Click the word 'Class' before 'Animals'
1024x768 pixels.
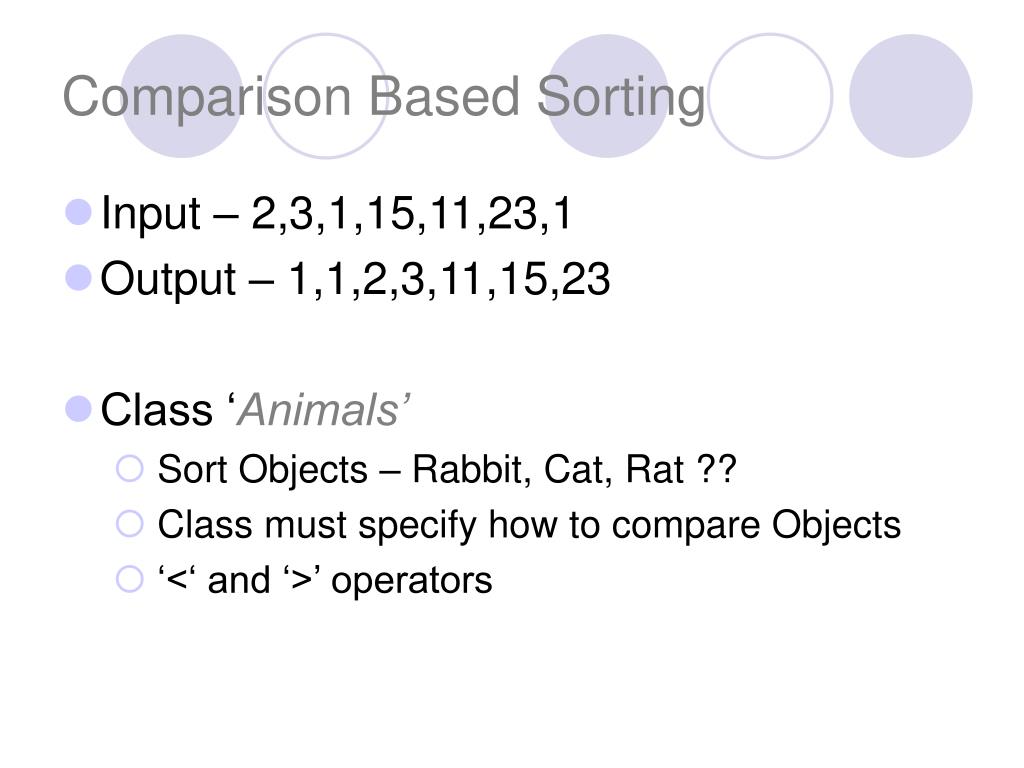point(157,410)
